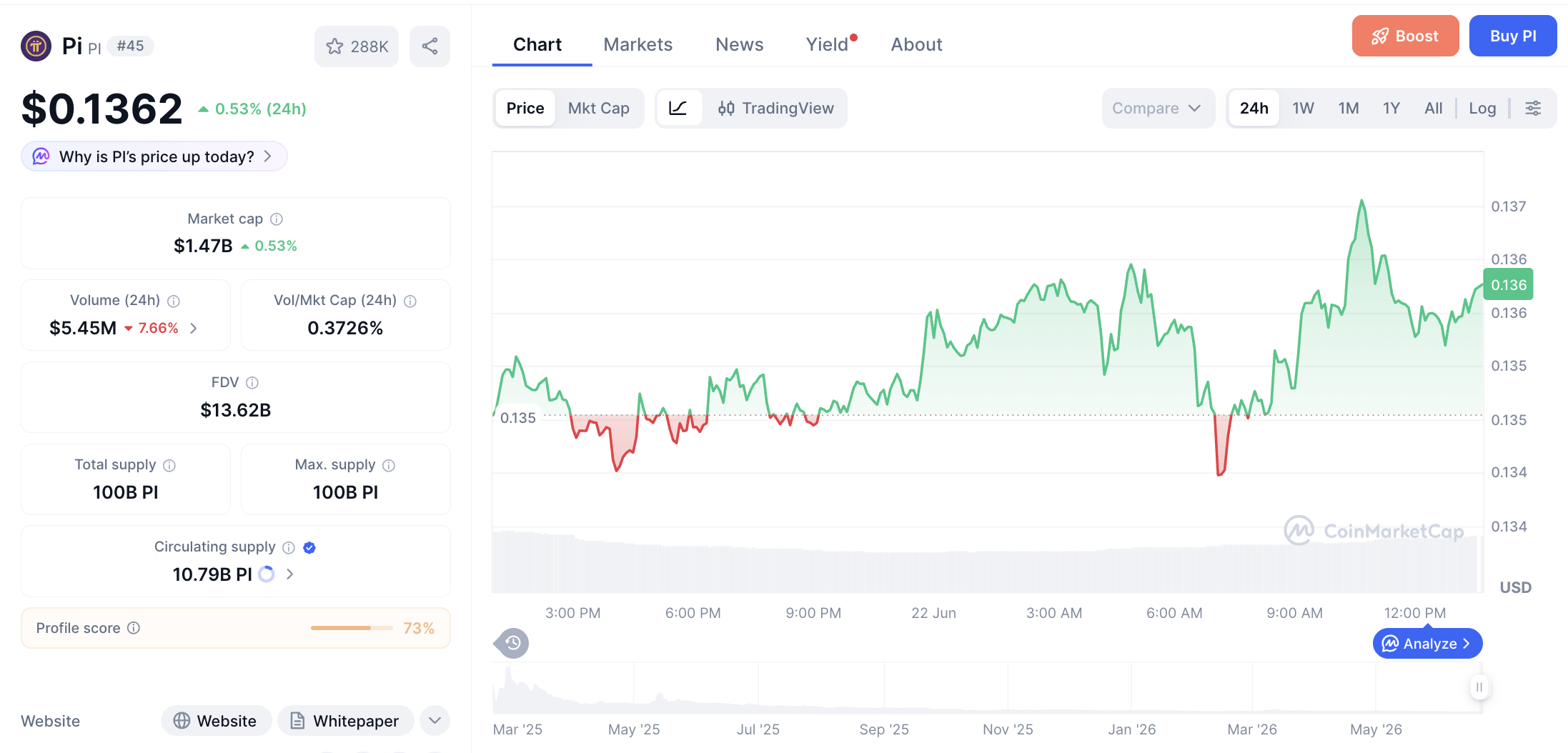Click the Vol/Mkt Cap info icon
Screen dimensions: 1568x753
tap(410, 301)
